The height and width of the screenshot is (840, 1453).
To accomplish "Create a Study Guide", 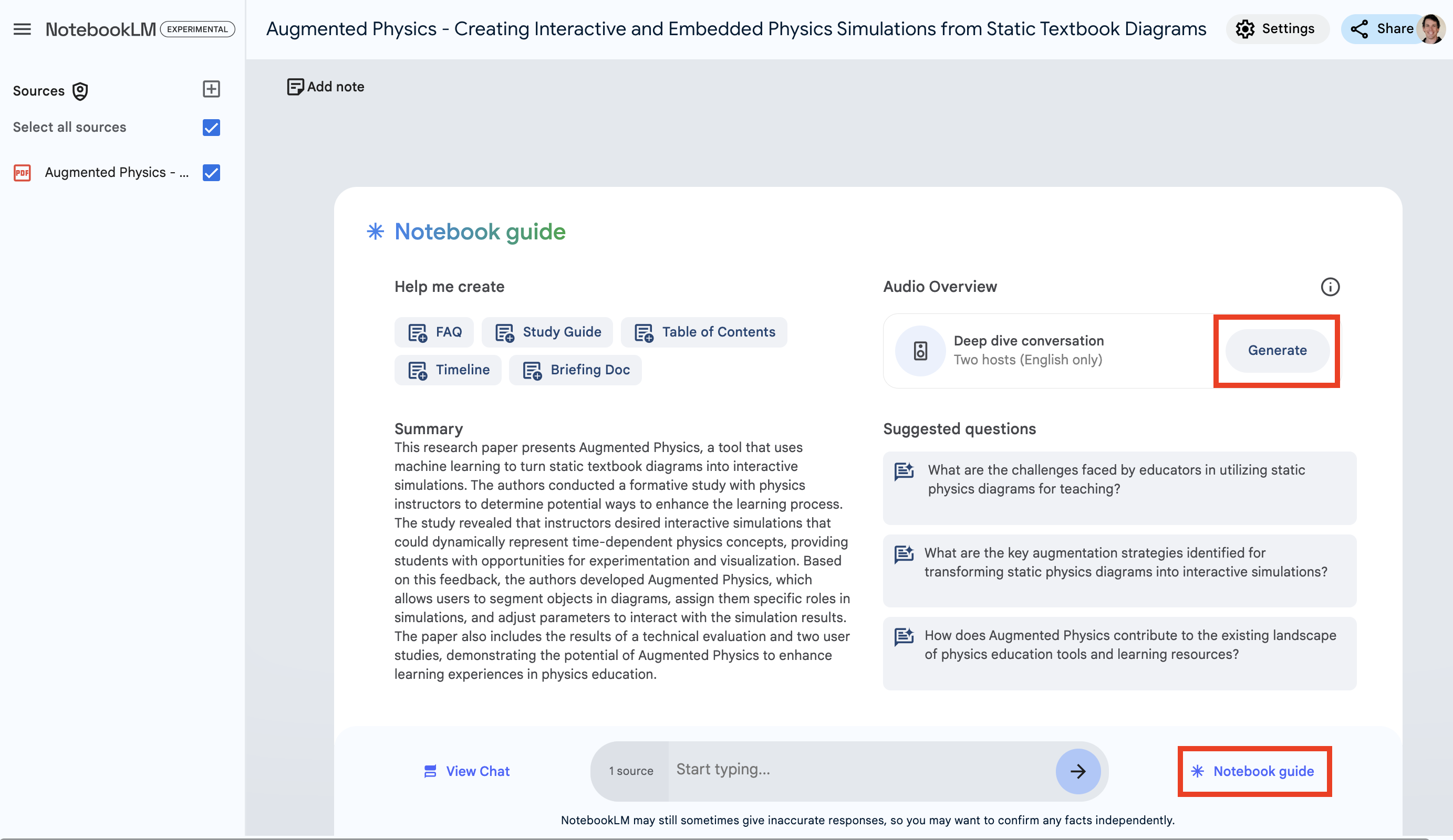I will pyautogui.click(x=547, y=332).
